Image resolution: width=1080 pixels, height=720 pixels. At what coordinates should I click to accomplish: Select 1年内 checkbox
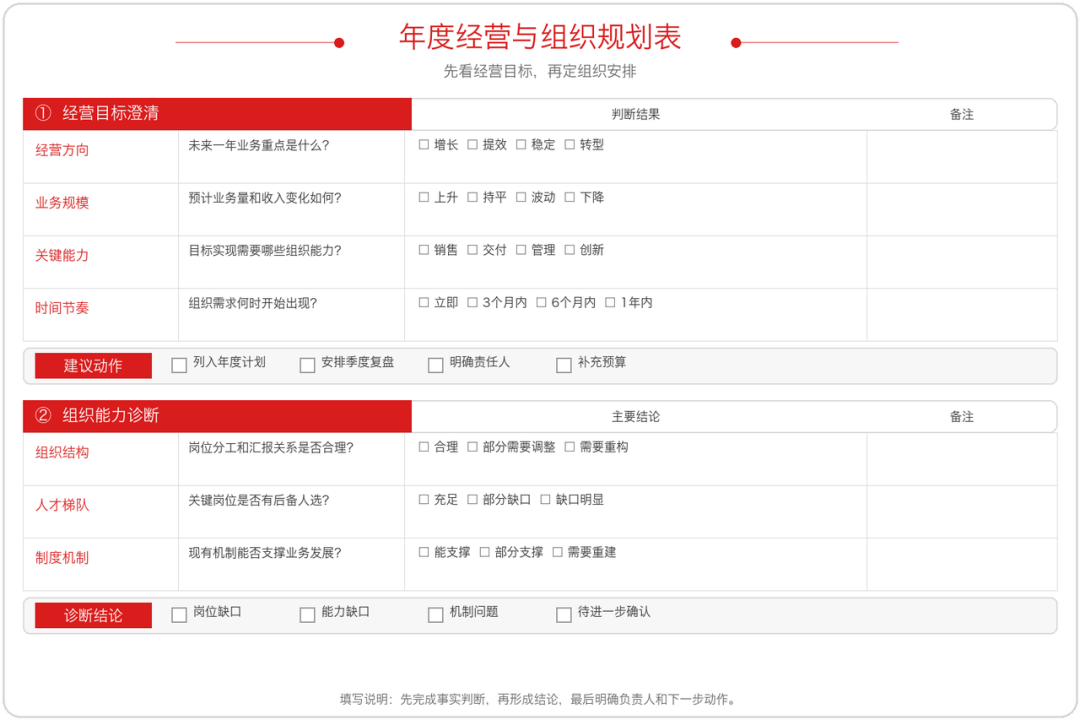[610, 302]
